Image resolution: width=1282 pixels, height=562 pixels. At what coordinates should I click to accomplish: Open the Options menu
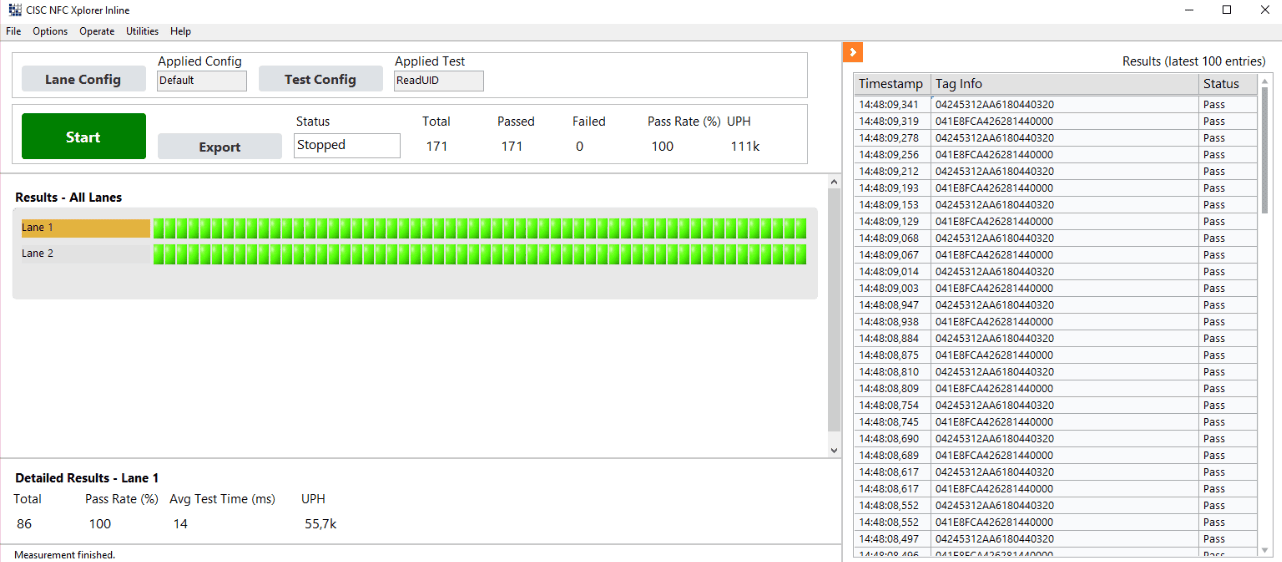(x=50, y=31)
